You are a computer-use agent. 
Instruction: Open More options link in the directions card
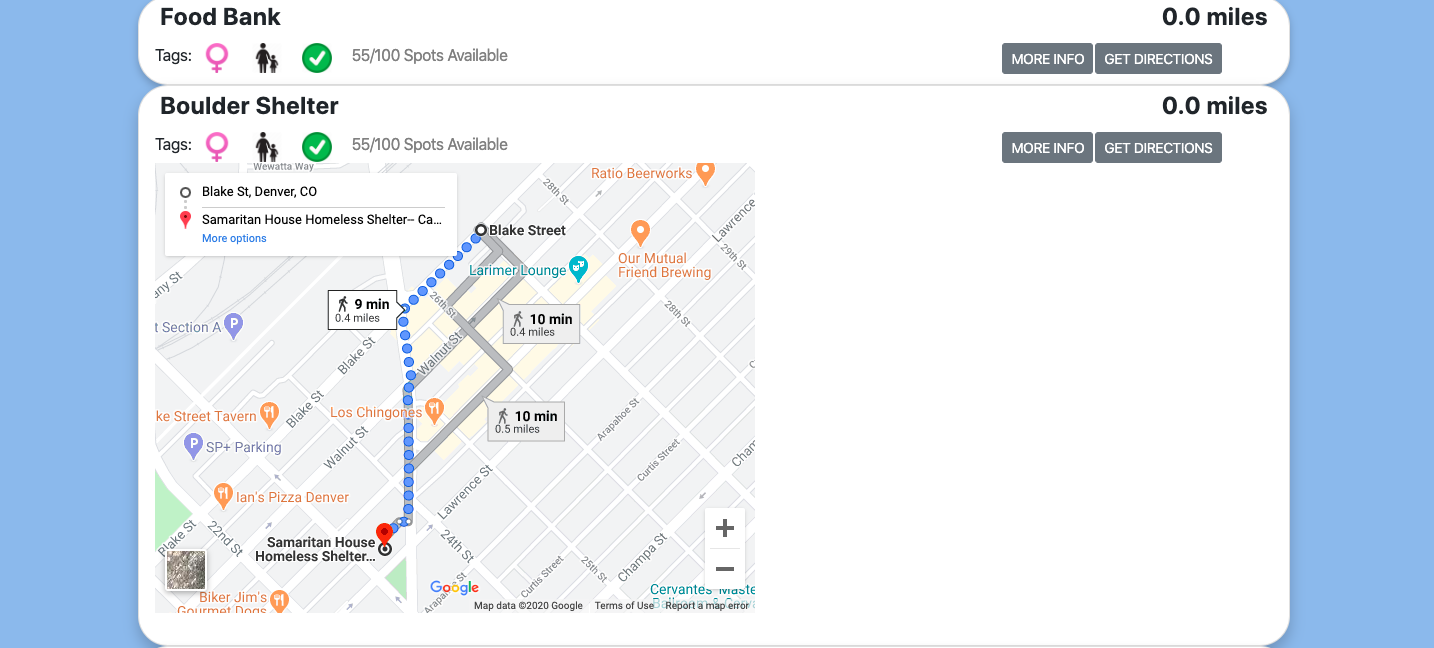coord(234,238)
